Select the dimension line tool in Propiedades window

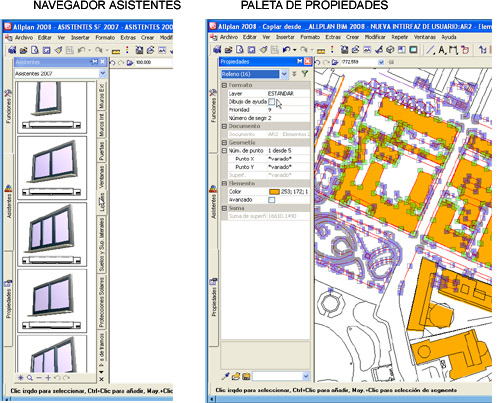453,50
